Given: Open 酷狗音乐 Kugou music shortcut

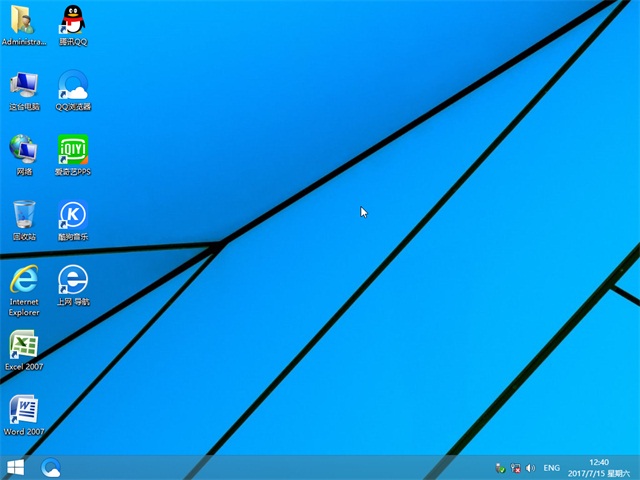Looking at the screenshot, I should (x=73, y=215).
